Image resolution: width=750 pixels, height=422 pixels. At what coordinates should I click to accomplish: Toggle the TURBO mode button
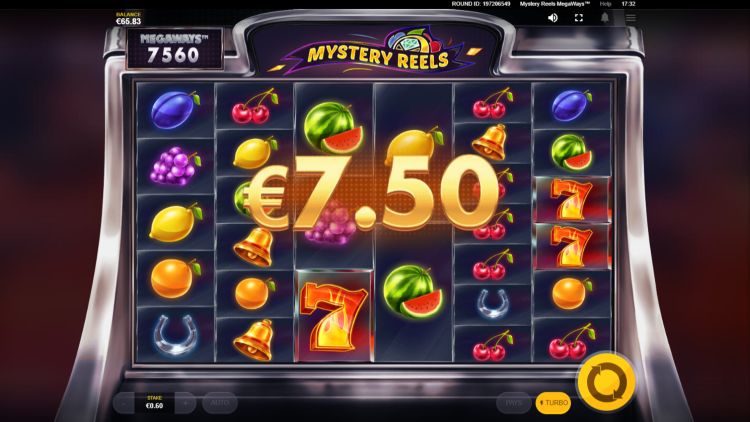coord(553,403)
